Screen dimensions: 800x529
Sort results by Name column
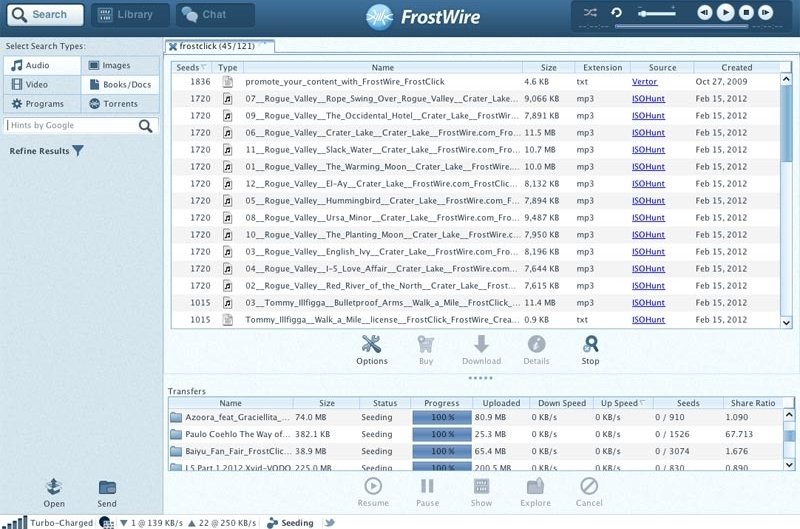(383, 67)
